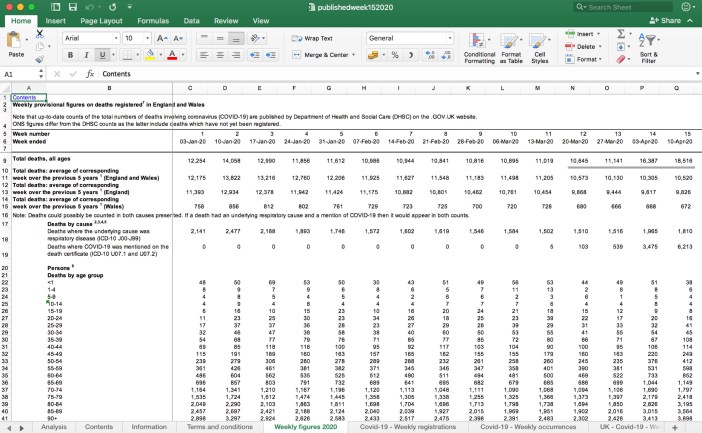Screen dimensions: 702x433
Task: Toggle Bold formatting
Action: (72, 54)
